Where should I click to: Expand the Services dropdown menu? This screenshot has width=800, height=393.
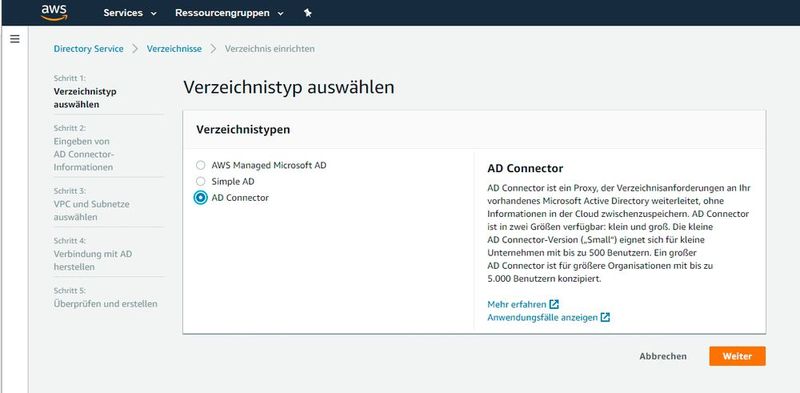point(130,13)
